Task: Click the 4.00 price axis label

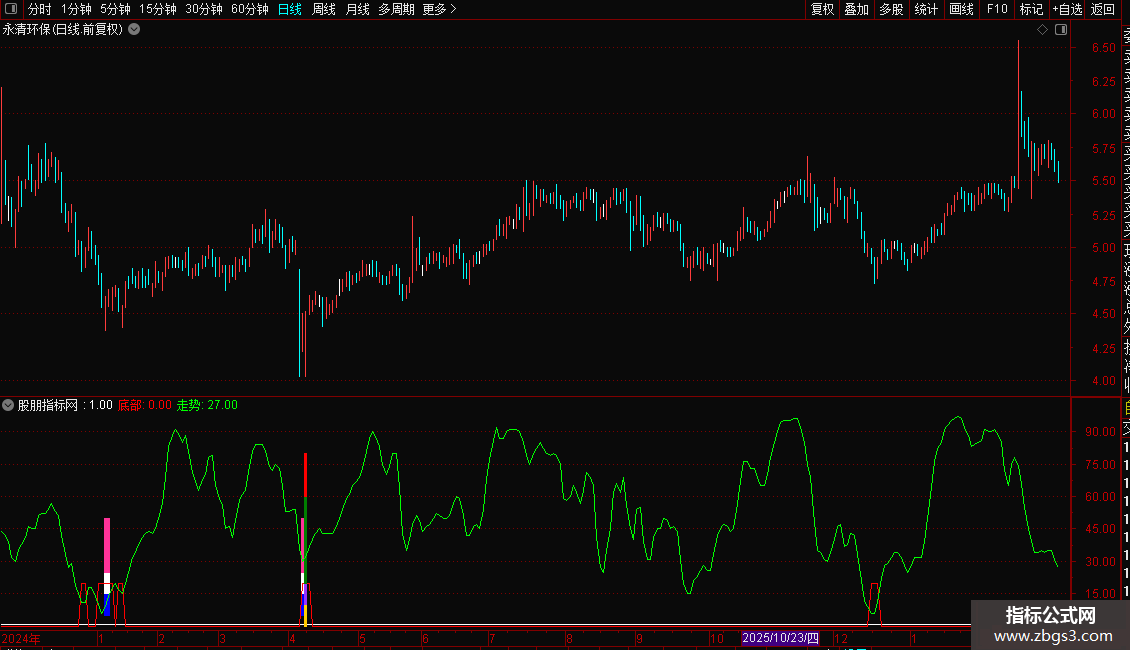Action: [1103, 380]
